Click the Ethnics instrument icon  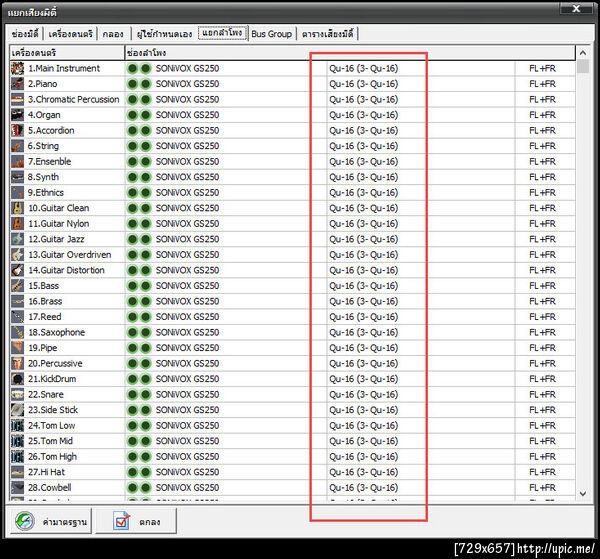click(x=17, y=192)
